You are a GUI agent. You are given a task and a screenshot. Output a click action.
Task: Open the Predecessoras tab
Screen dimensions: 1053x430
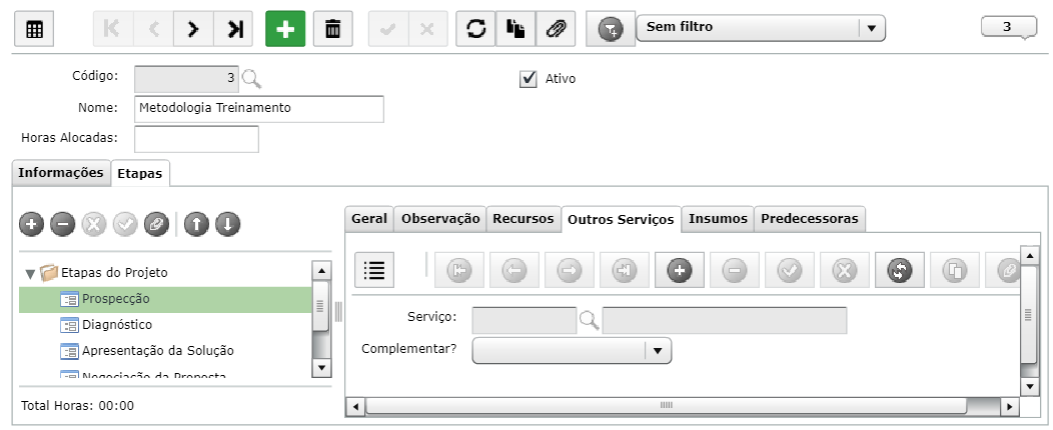[810, 218]
